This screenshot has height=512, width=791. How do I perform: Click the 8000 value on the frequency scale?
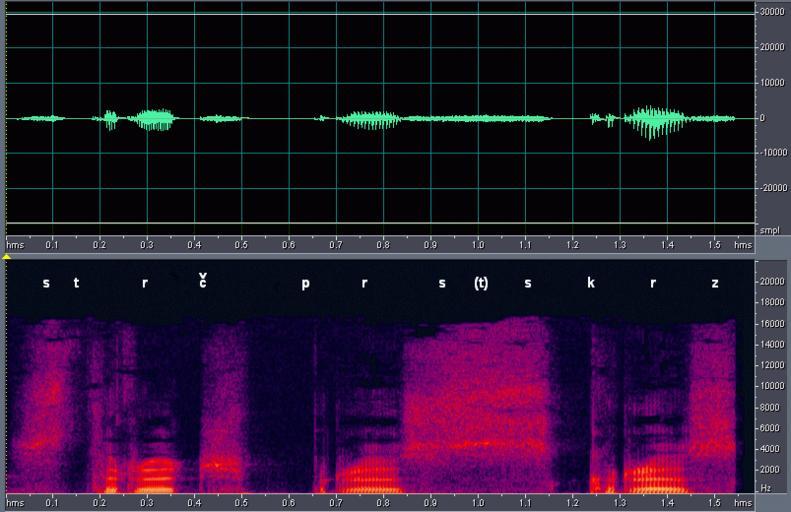coord(768,406)
